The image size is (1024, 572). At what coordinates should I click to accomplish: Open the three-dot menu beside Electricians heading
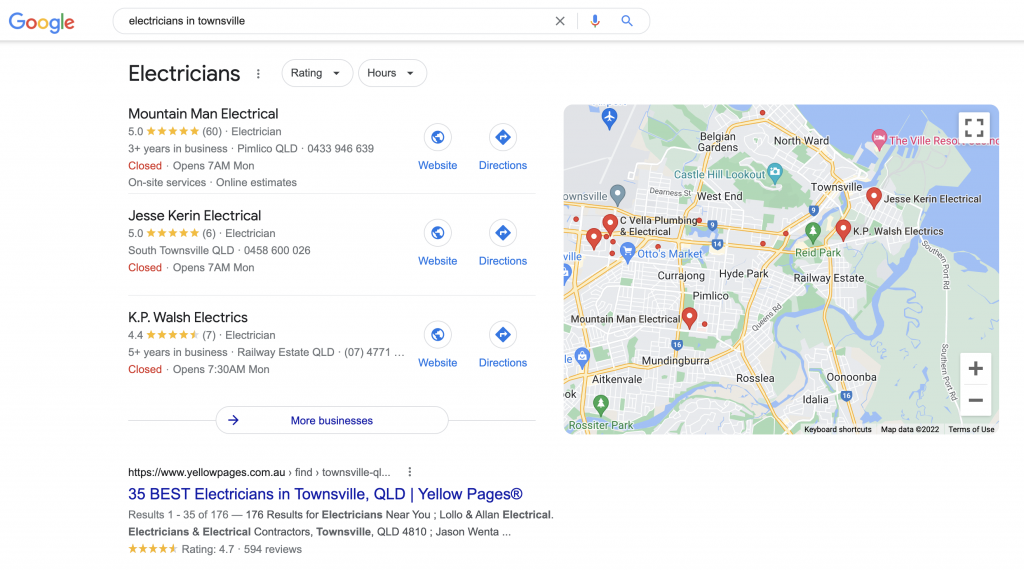tap(258, 74)
